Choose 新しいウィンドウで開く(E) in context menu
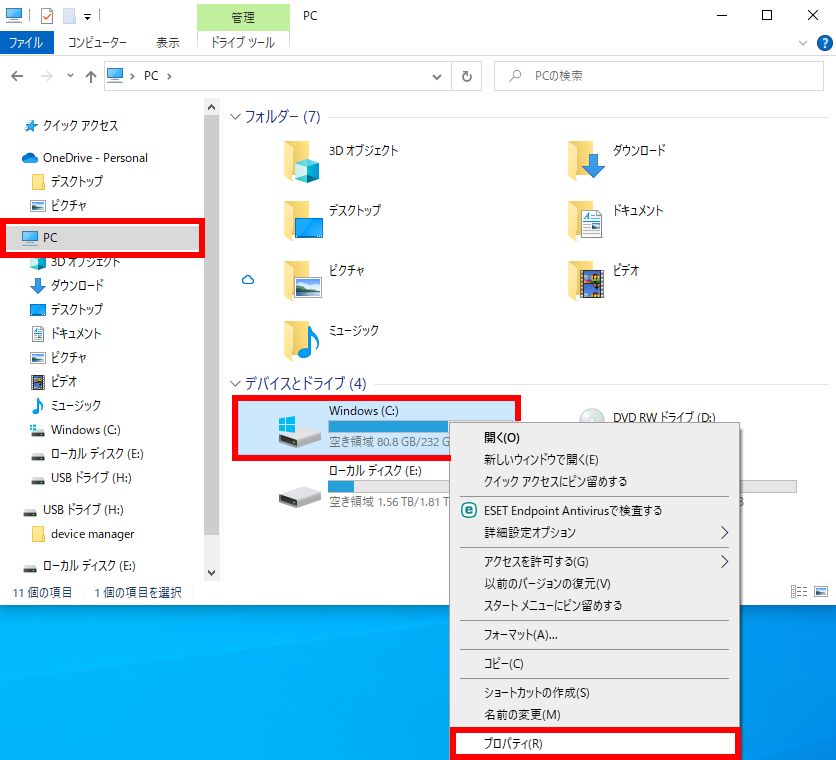 click(x=594, y=460)
